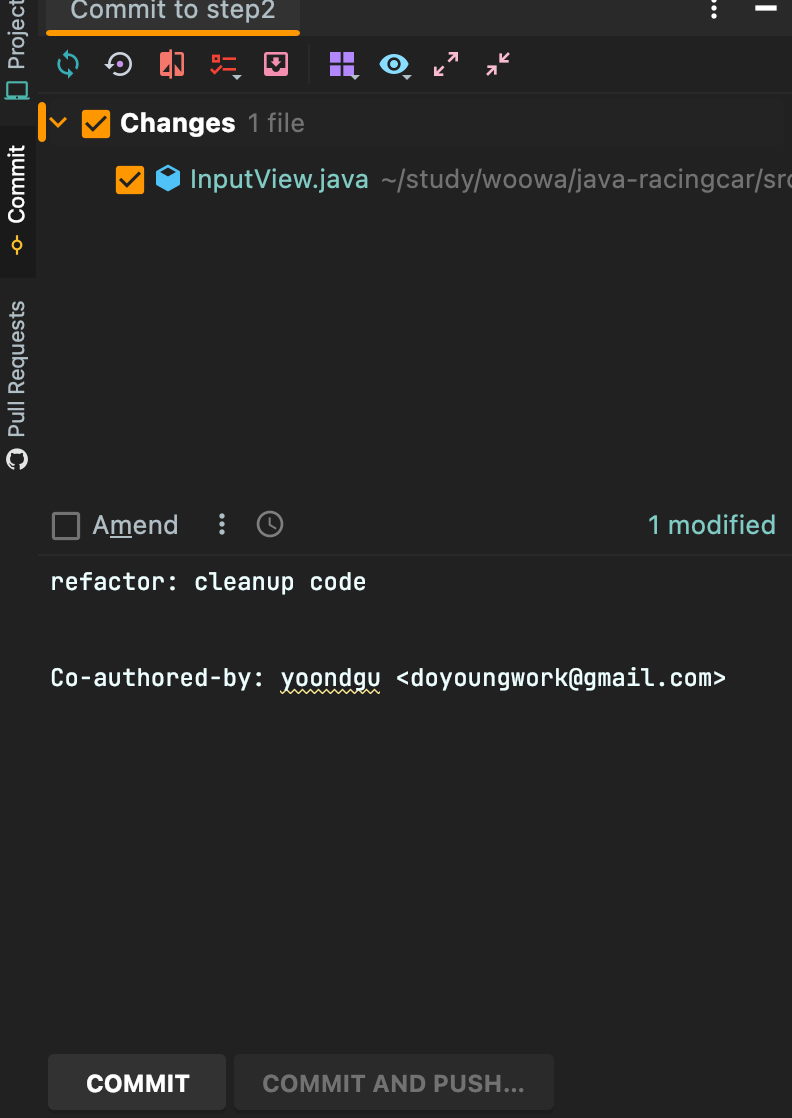Click the Shelve changes icon
Image resolution: width=792 pixels, height=1118 pixels.
[275, 65]
